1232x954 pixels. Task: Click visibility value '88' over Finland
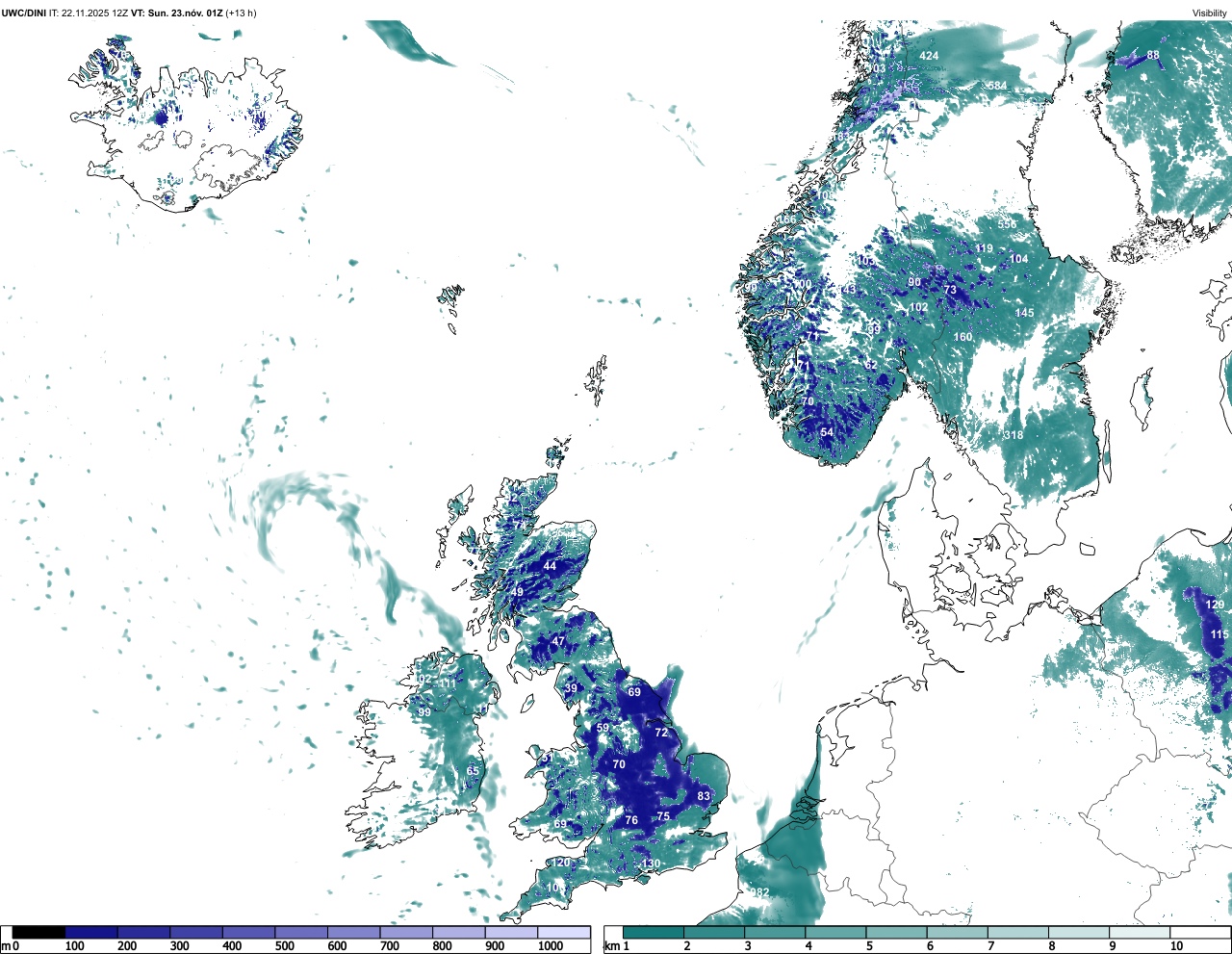[1153, 55]
